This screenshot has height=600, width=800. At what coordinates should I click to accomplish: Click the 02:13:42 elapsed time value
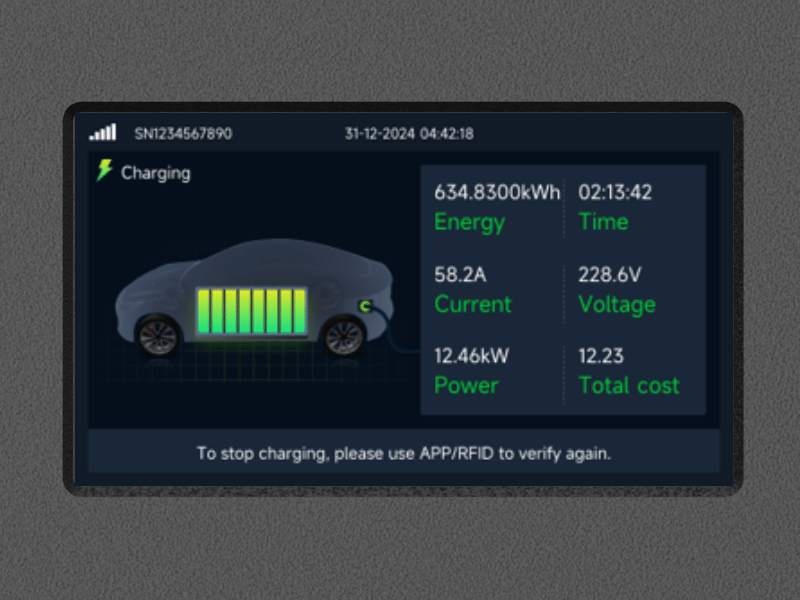pyautogui.click(x=615, y=192)
